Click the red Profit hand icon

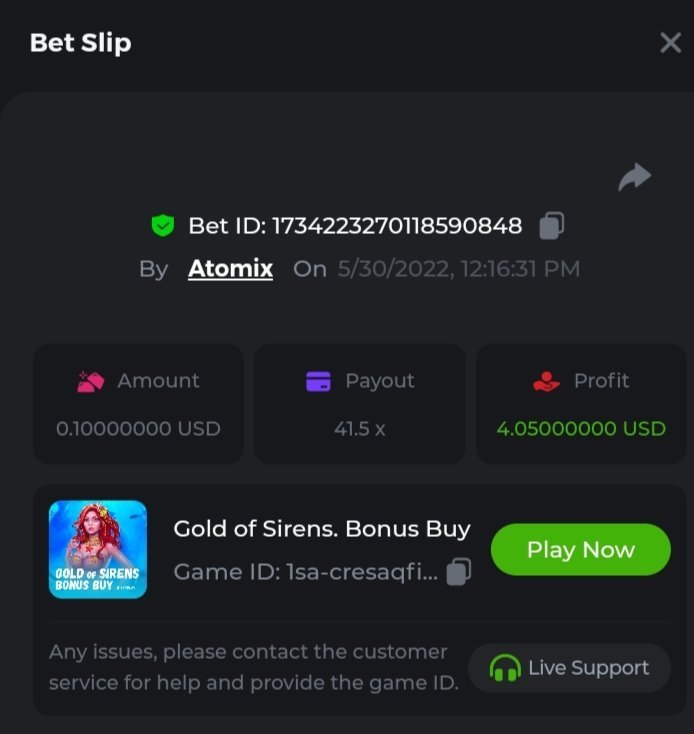pos(547,381)
